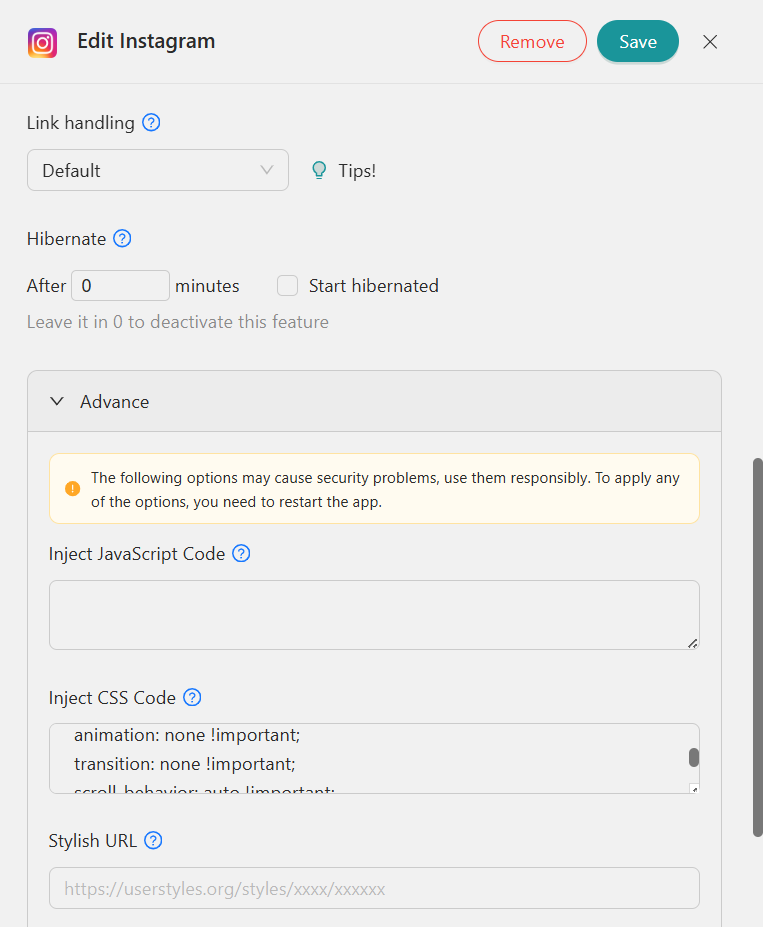Open the Default link handling dropdown
The height and width of the screenshot is (927, 763).
pos(157,170)
